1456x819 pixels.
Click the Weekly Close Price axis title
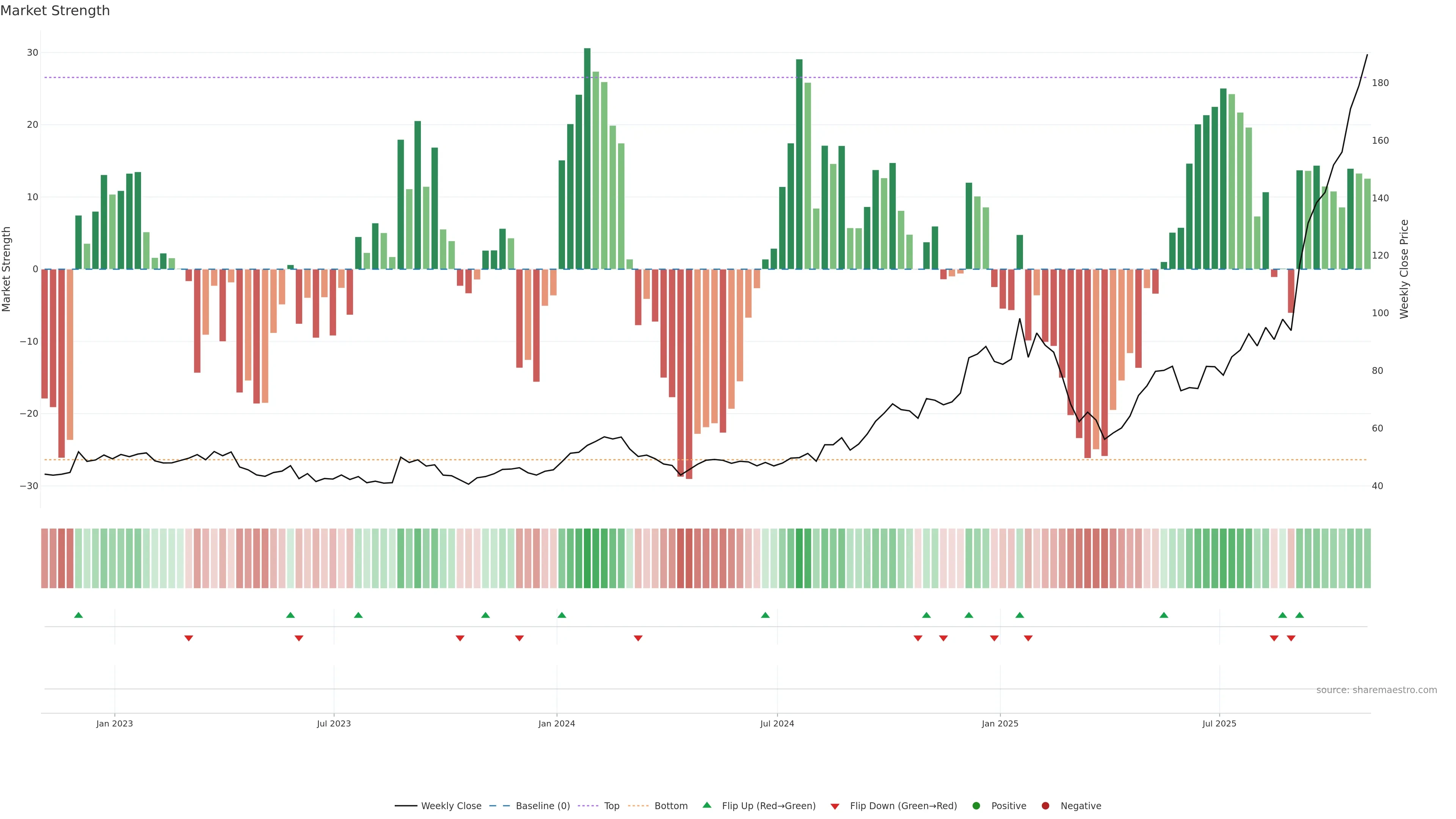click(x=1404, y=269)
